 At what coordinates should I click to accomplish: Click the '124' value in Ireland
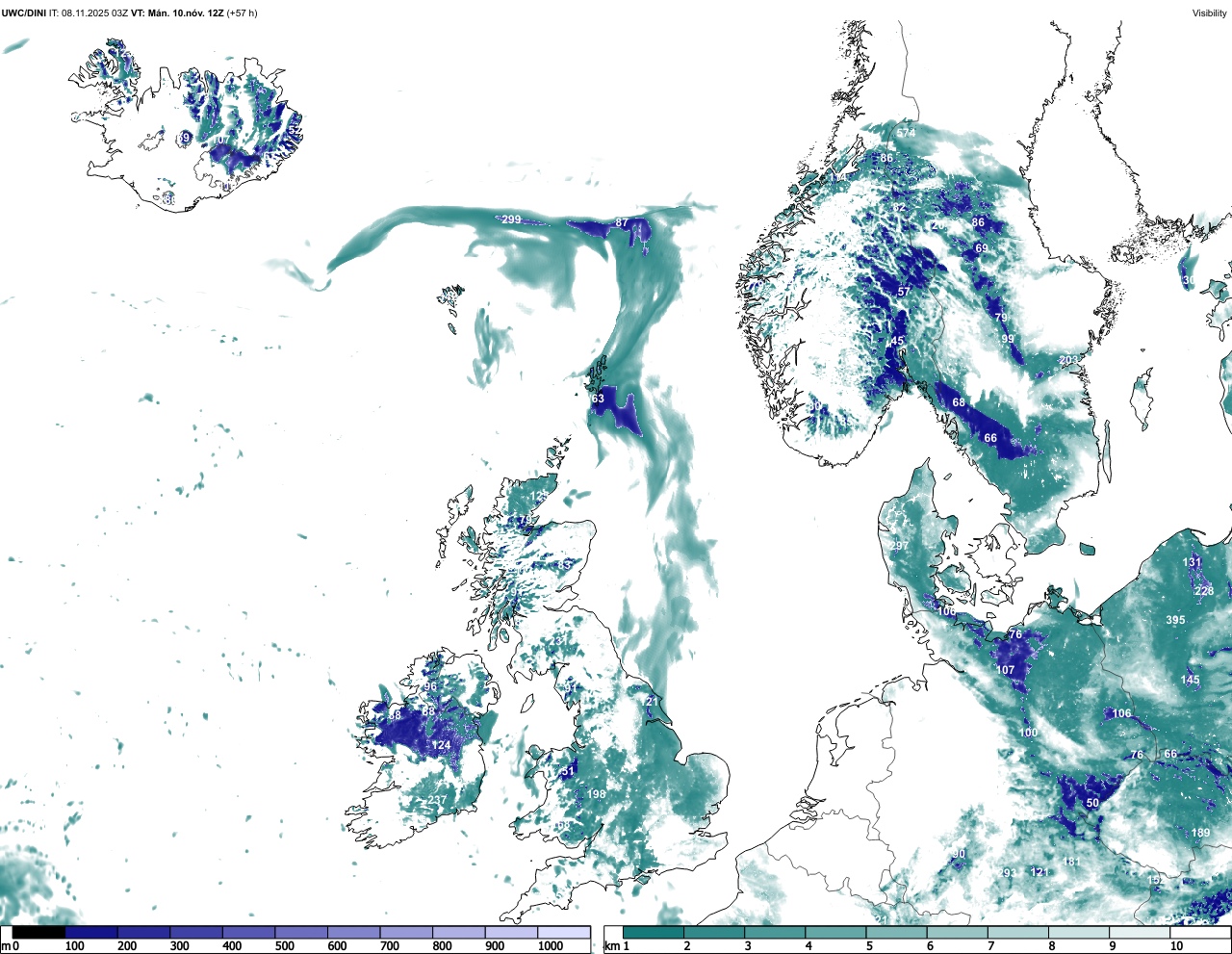(441, 745)
